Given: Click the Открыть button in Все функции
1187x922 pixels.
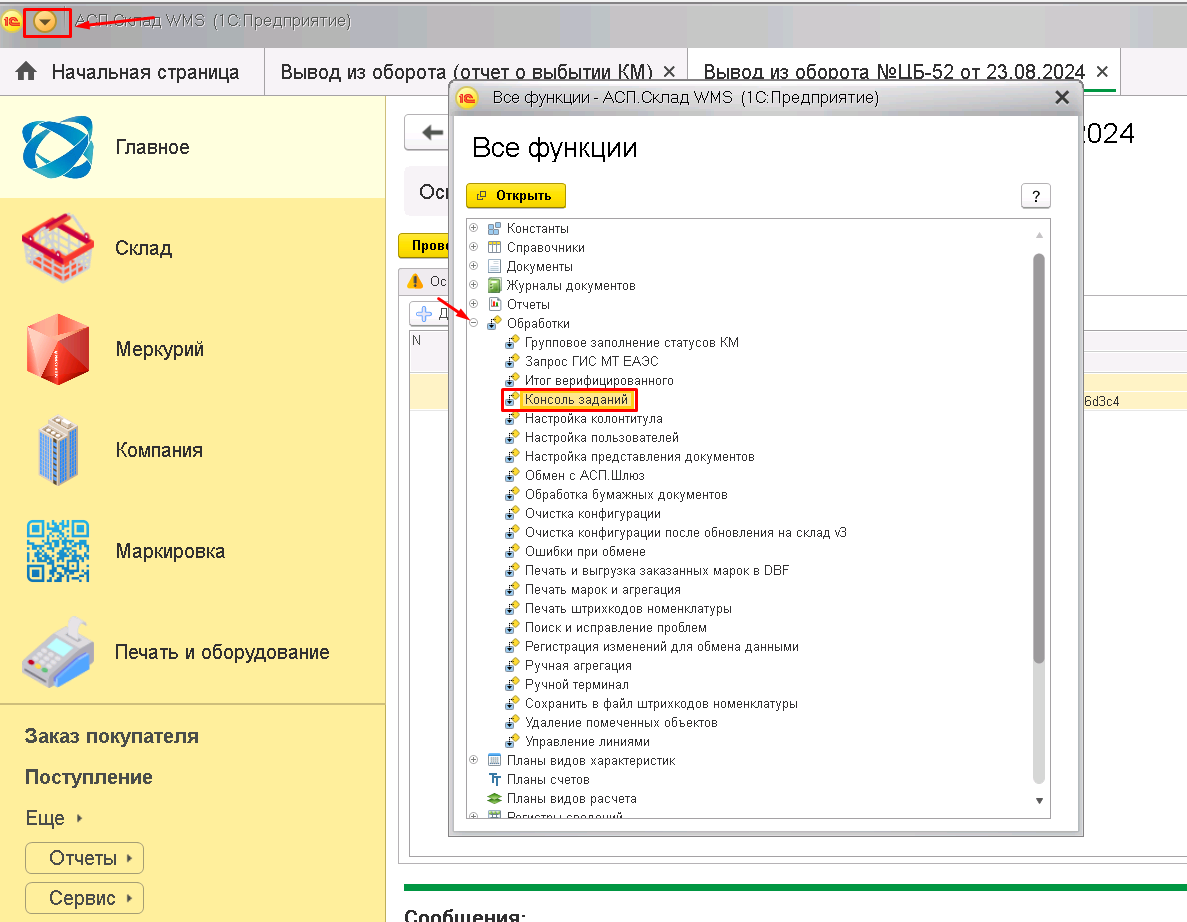Looking at the screenshot, I should tap(516, 195).
